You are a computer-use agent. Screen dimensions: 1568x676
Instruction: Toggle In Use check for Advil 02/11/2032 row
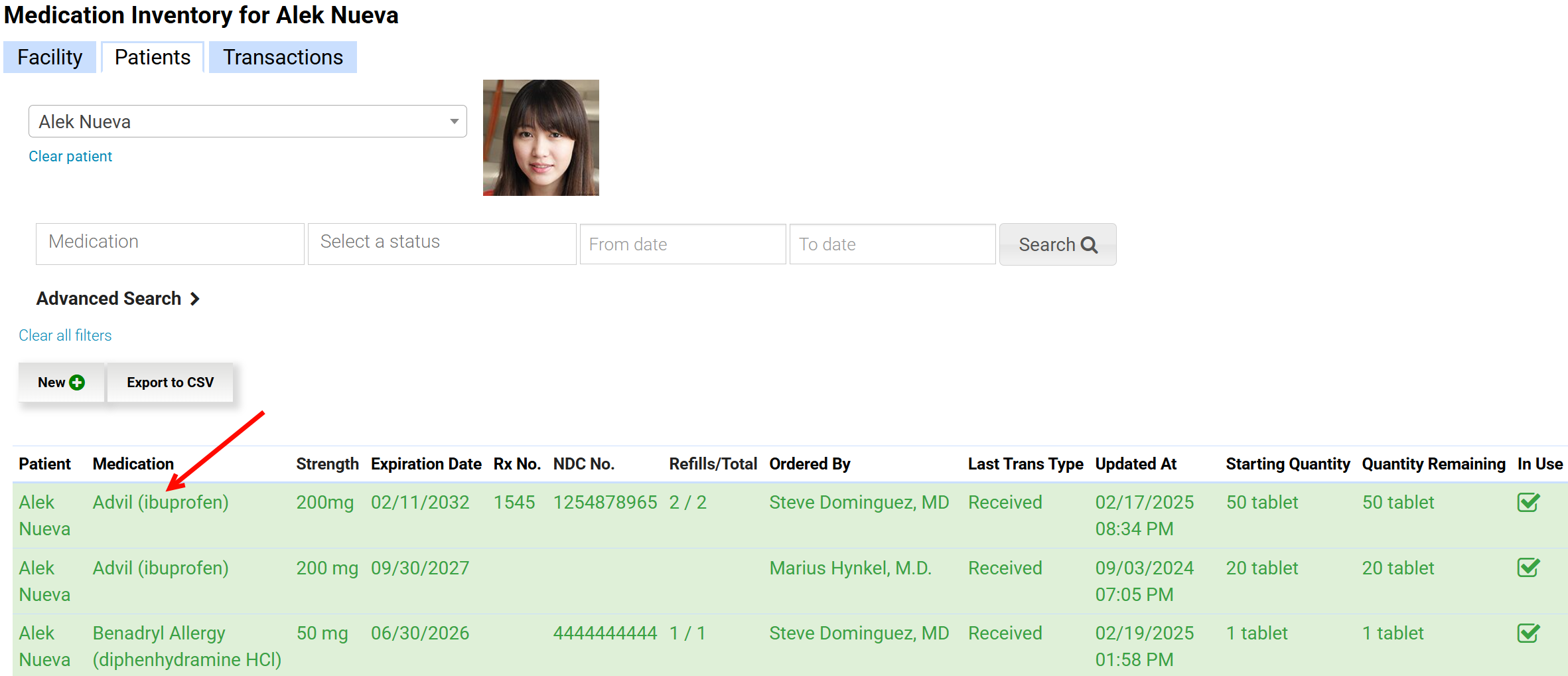[x=1528, y=502]
